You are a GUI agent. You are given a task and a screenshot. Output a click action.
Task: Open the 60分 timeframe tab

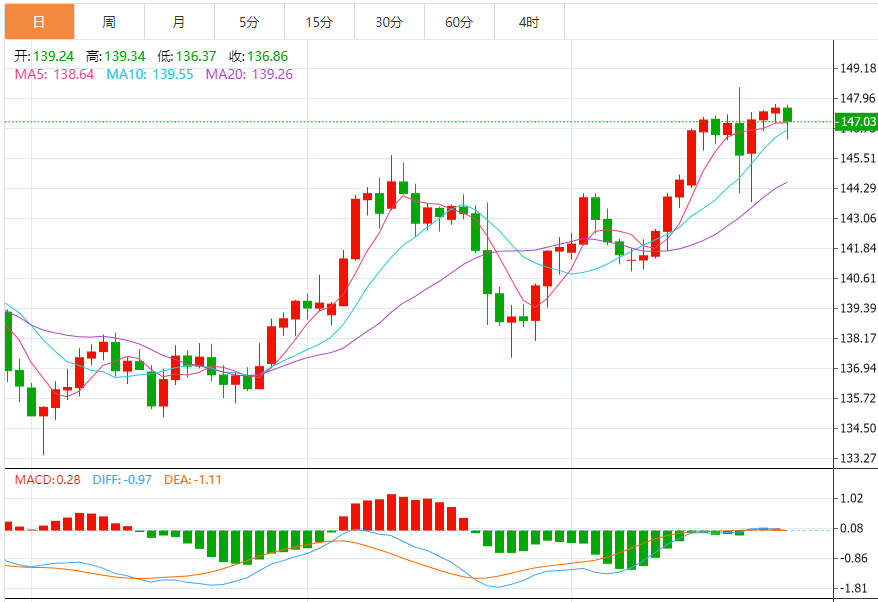tap(459, 22)
